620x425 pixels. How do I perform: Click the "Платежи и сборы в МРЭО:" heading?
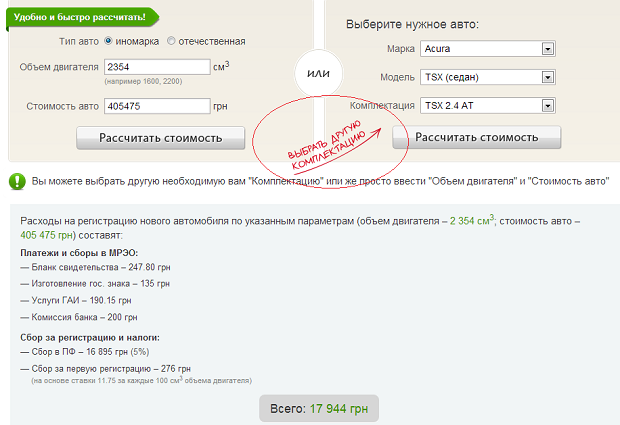point(79,253)
